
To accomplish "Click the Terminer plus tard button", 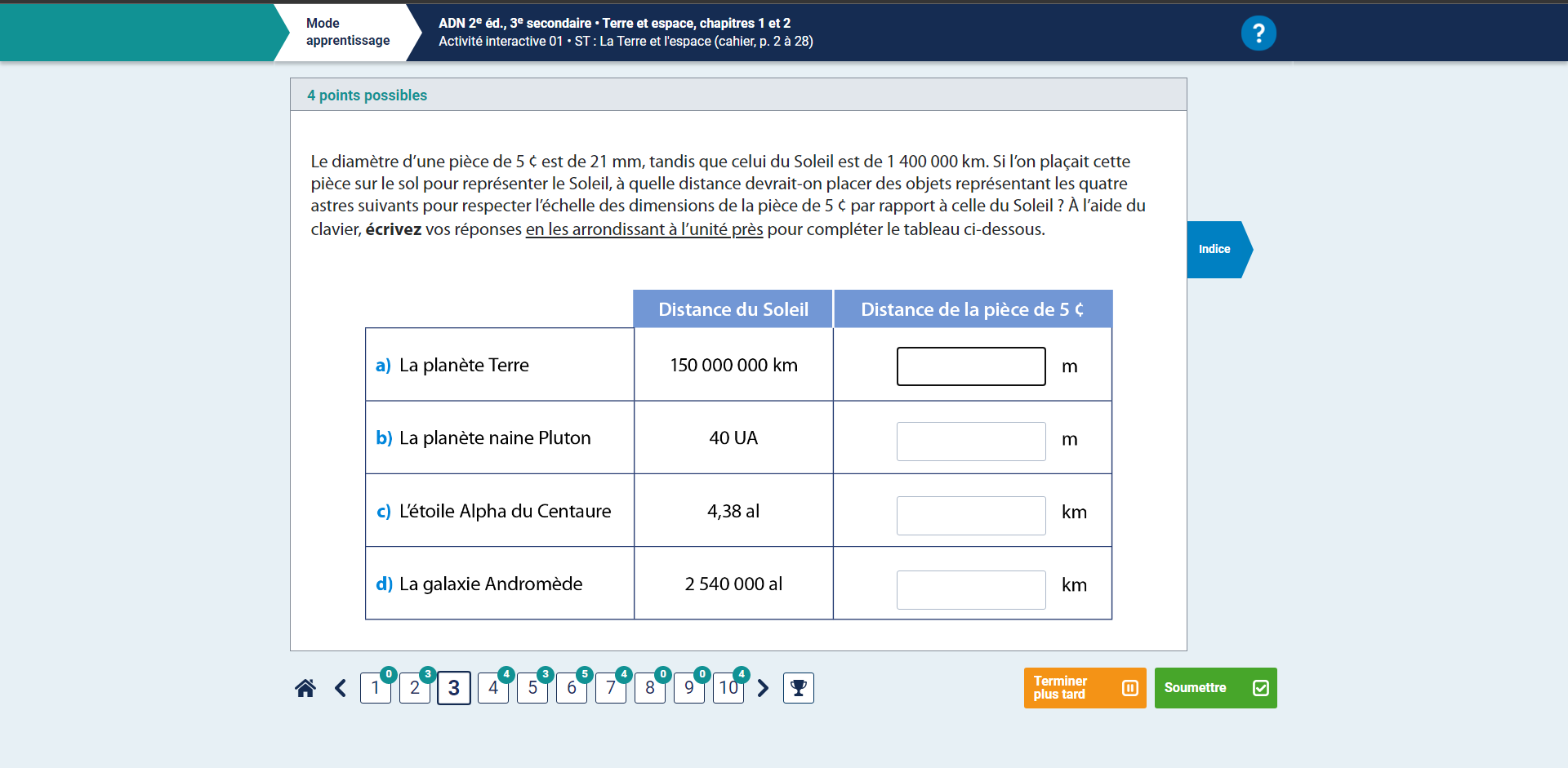I will 1085,688.
